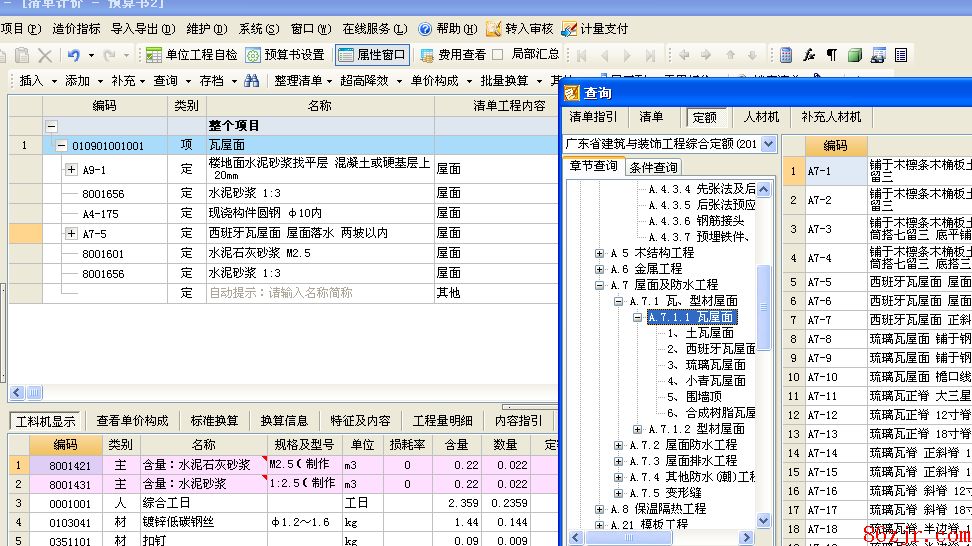
Task: Switch to the 人材机 tab in query dialog
Action: [x=761, y=117]
